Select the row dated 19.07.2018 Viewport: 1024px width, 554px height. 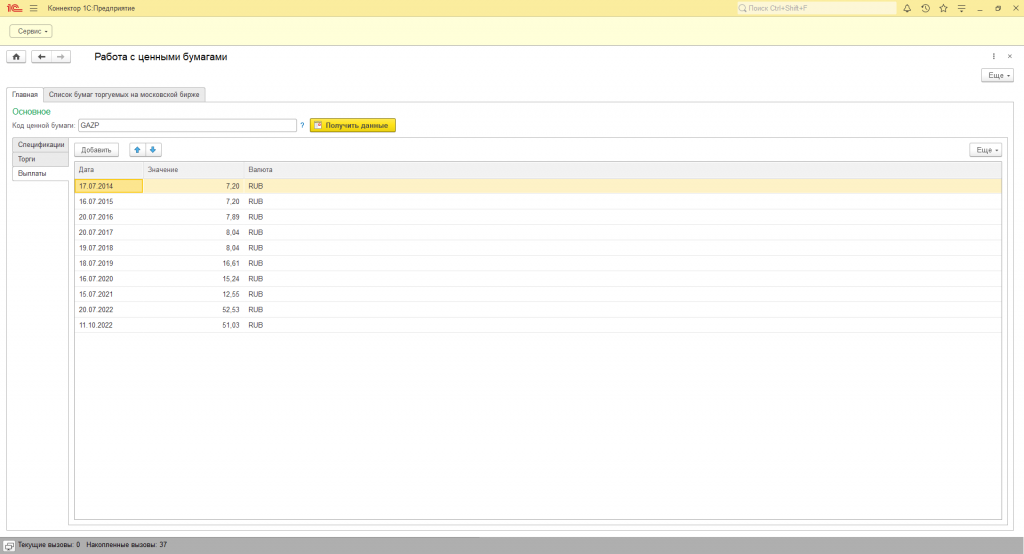[537, 248]
